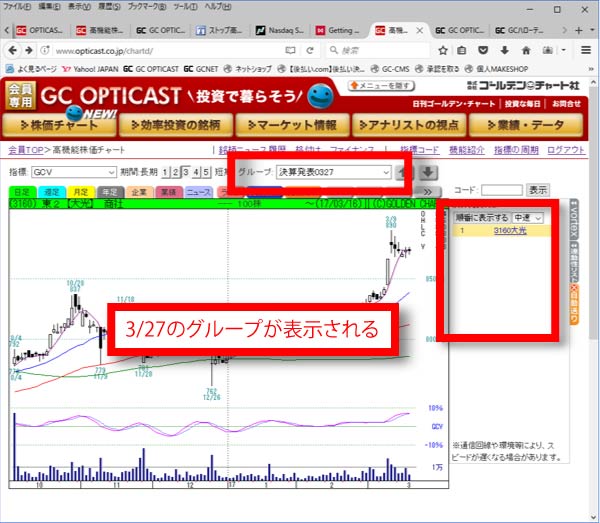Switch to the ニュース tab
This screenshot has height=523, width=600.
pyautogui.click(x=198, y=192)
